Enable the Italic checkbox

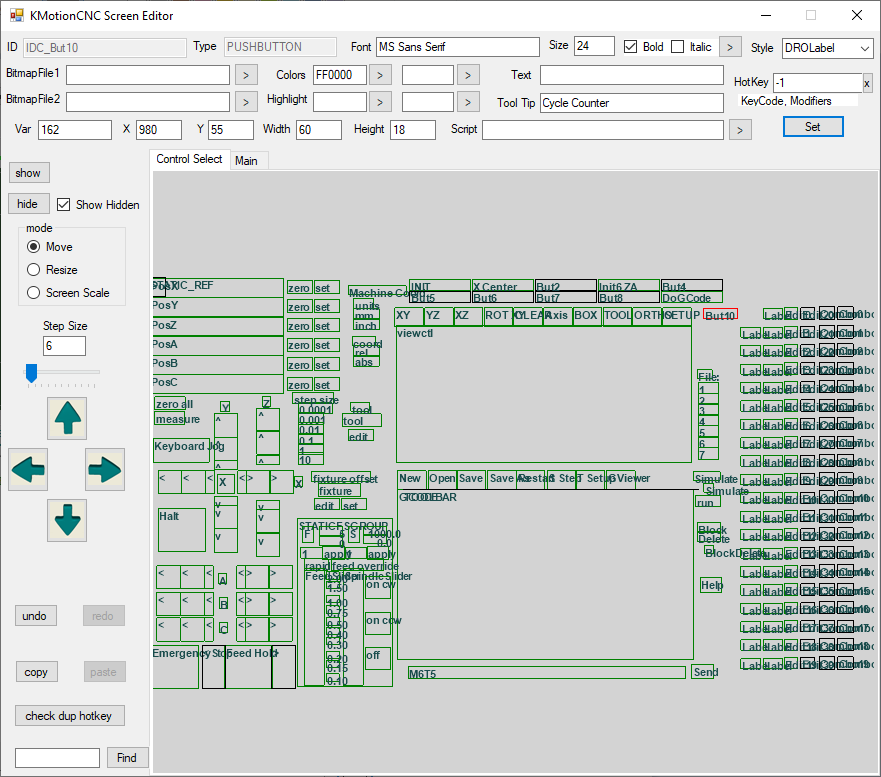point(678,47)
